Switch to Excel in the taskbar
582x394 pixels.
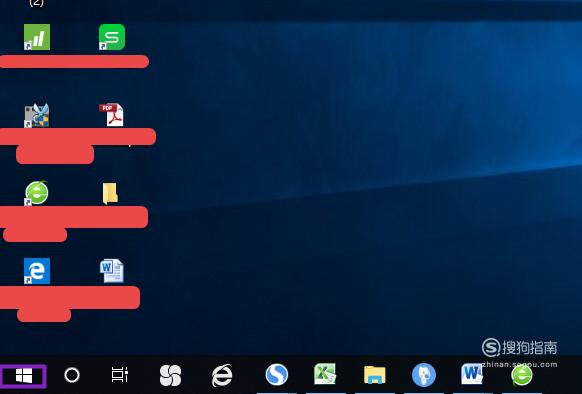click(x=325, y=374)
